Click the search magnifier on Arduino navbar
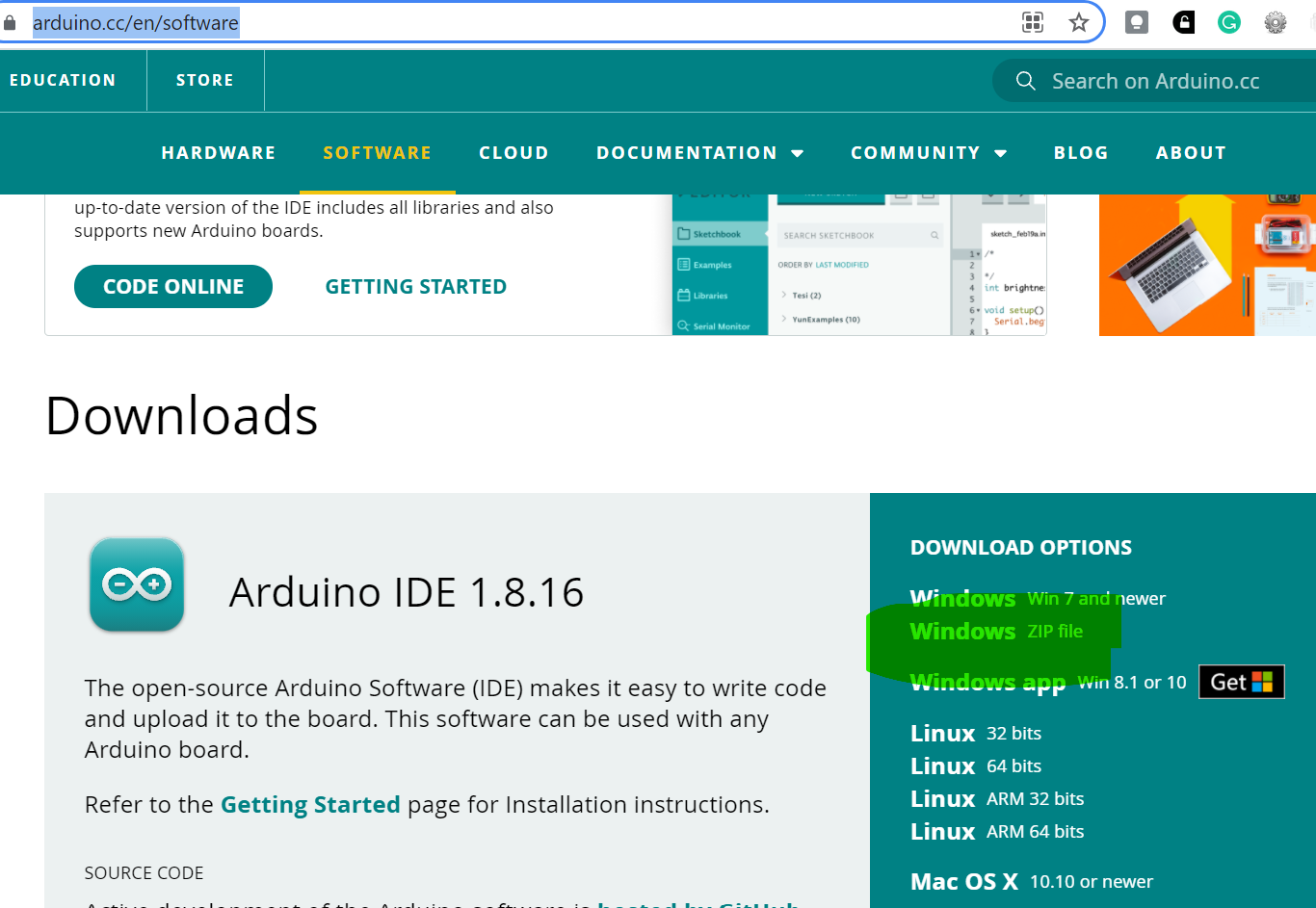The width and height of the screenshot is (1316, 908). tap(1025, 81)
